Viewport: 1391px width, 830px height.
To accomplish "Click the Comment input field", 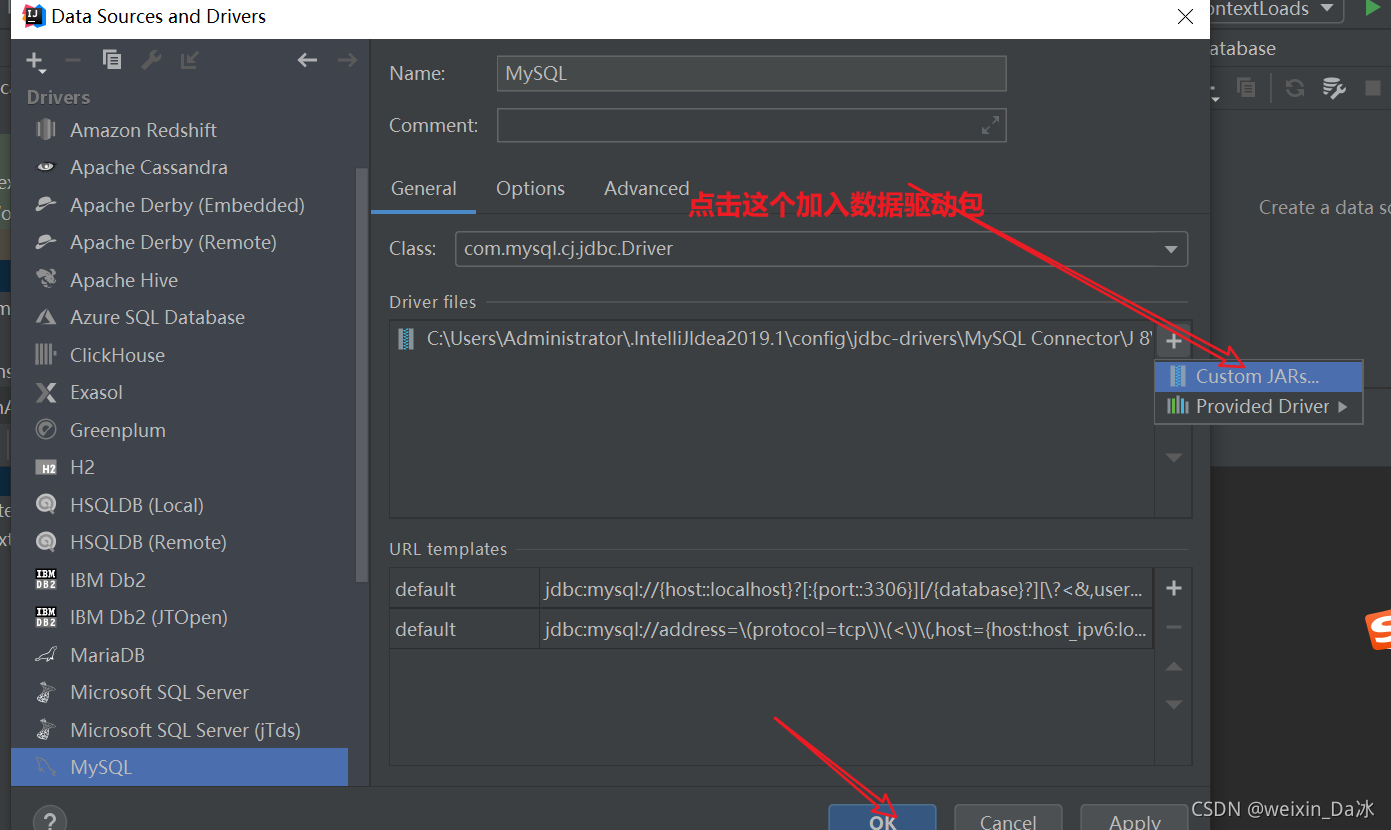I will click(x=751, y=125).
